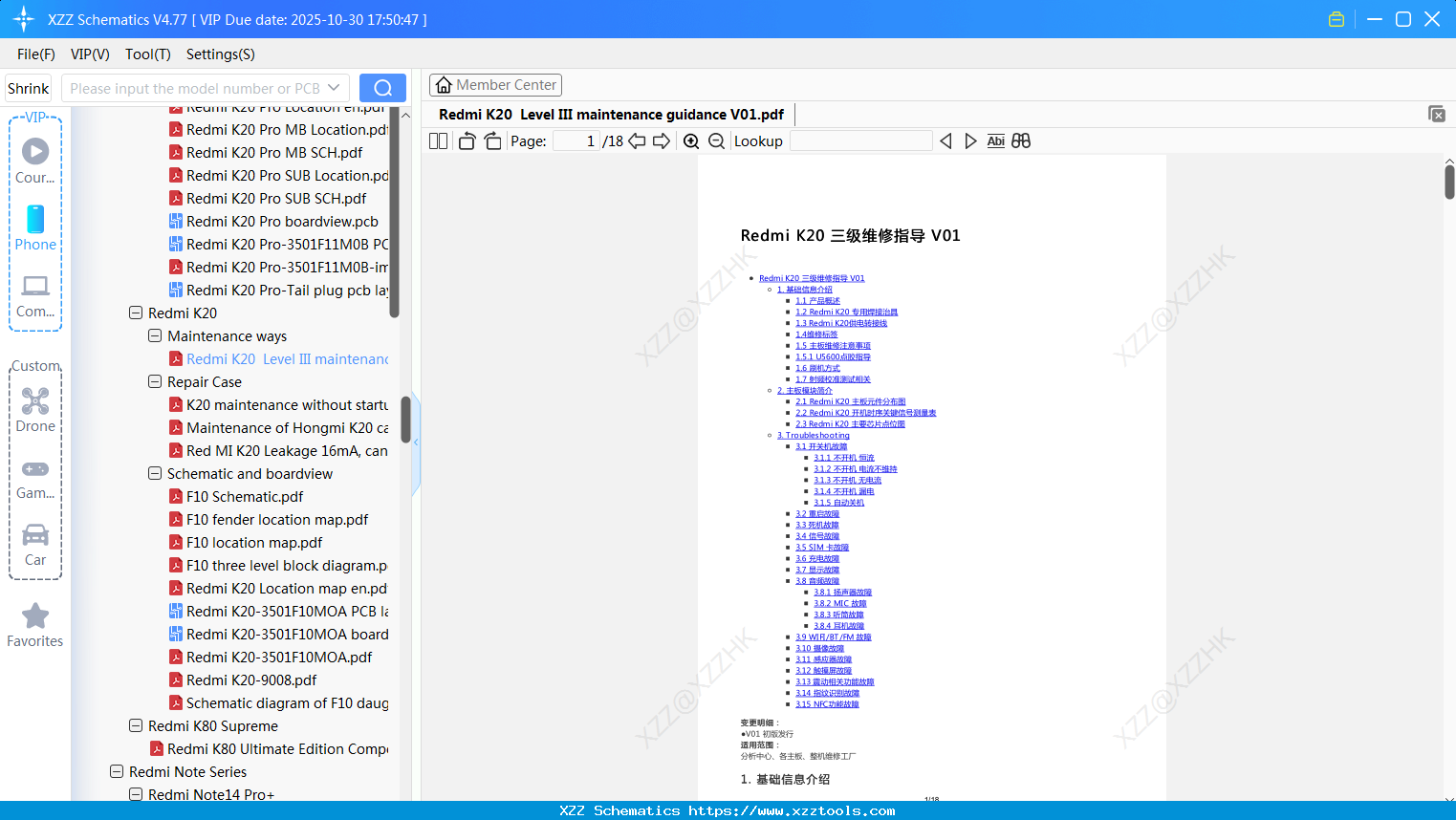The height and width of the screenshot is (820, 1456).
Task: Collapse the Redmi K80 Supreme node
Action: coord(136,725)
